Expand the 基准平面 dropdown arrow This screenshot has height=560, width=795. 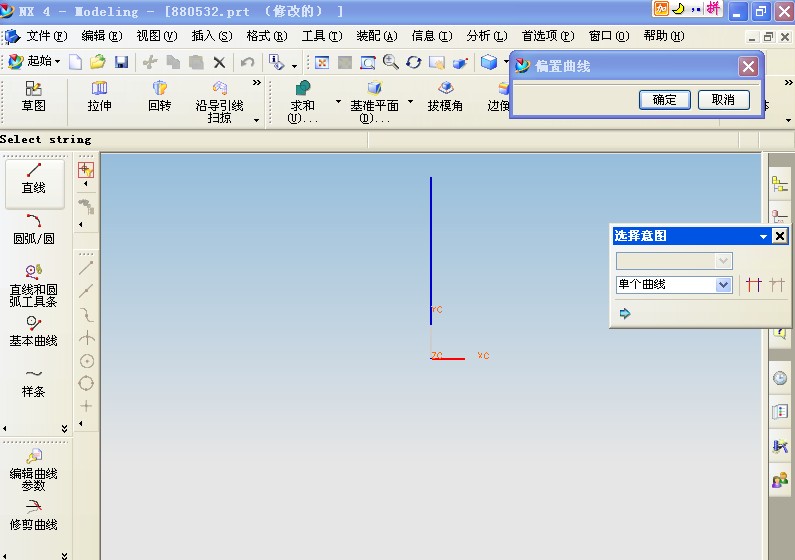410,102
